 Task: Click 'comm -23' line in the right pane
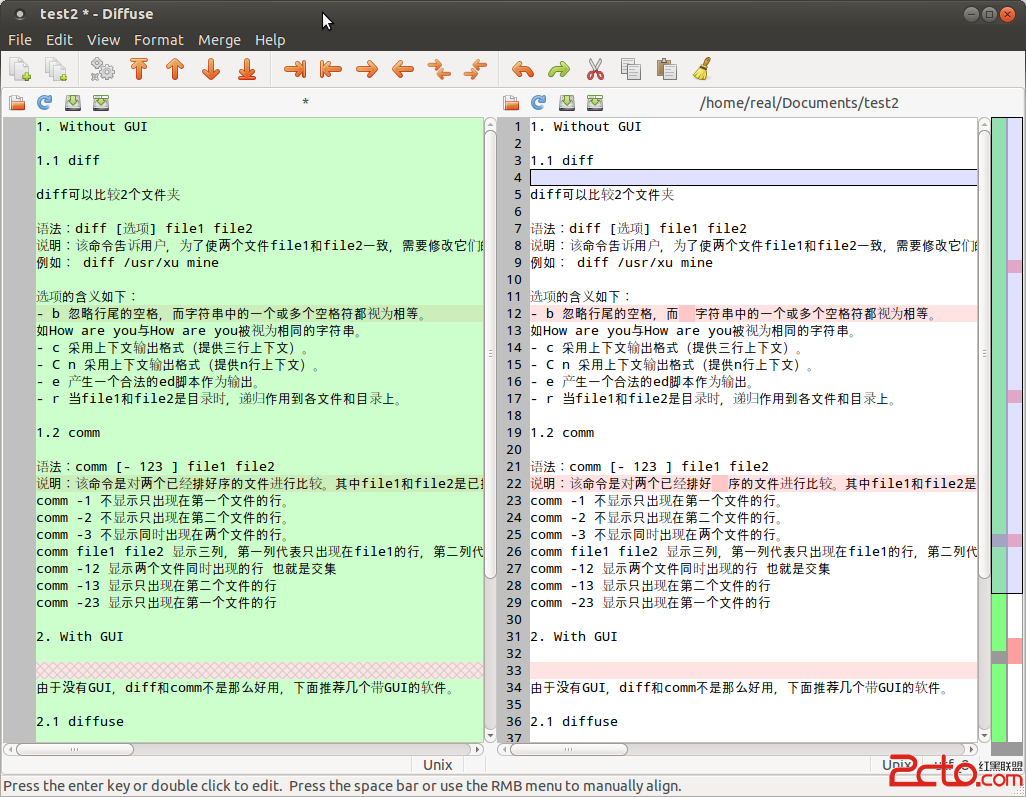pos(650,603)
